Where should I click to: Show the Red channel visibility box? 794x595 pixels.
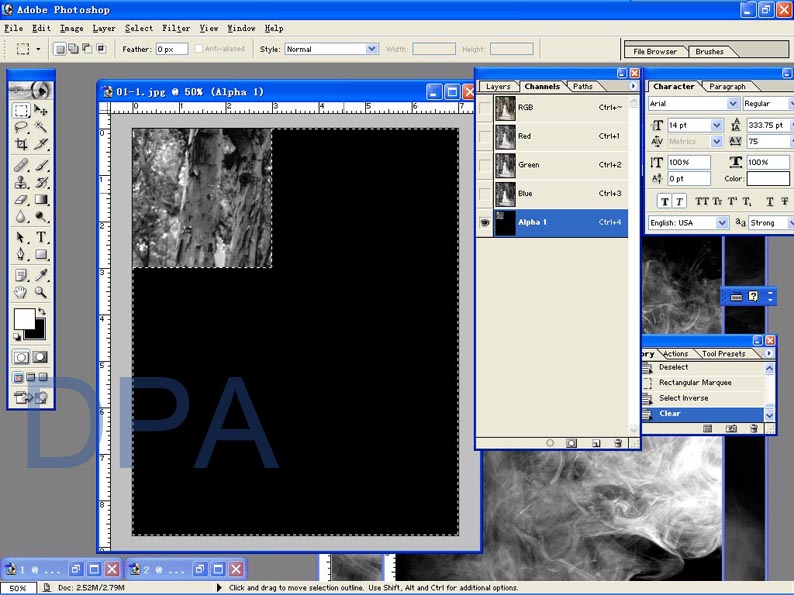tap(485, 136)
